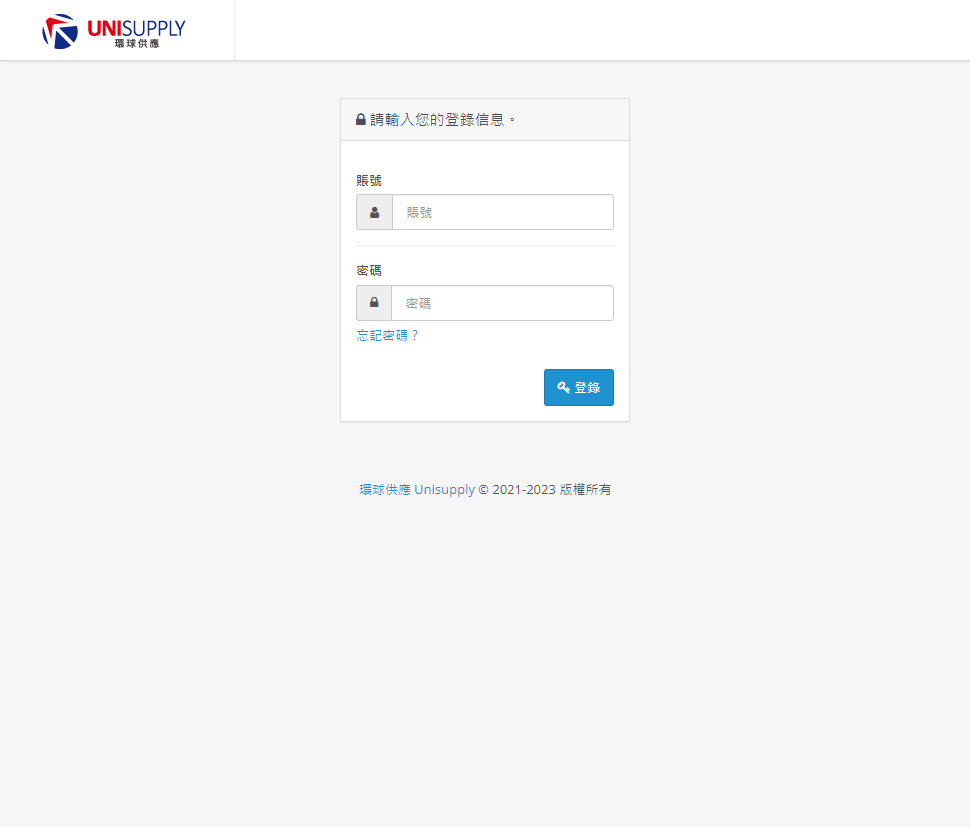Open the 忘記密碼？ forgot password link
The width and height of the screenshot is (970, 827).
click(388, 335)
